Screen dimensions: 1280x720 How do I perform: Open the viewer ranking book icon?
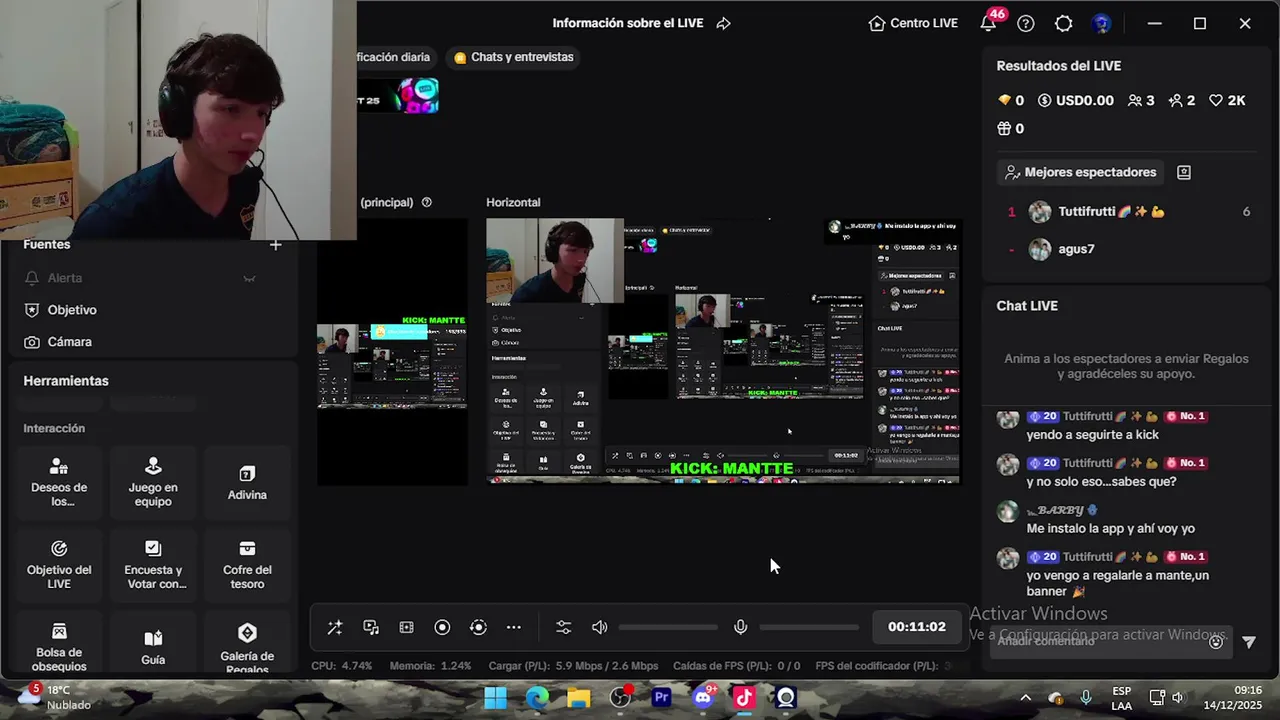(x=1184, y=172)
